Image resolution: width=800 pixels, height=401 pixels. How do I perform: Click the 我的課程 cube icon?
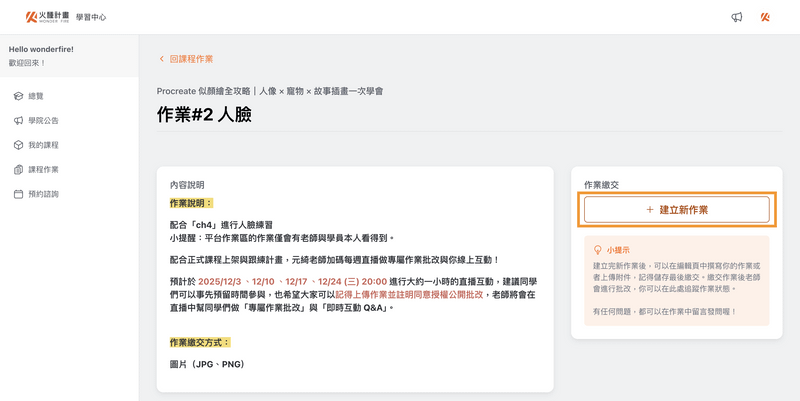coord(18,145)
